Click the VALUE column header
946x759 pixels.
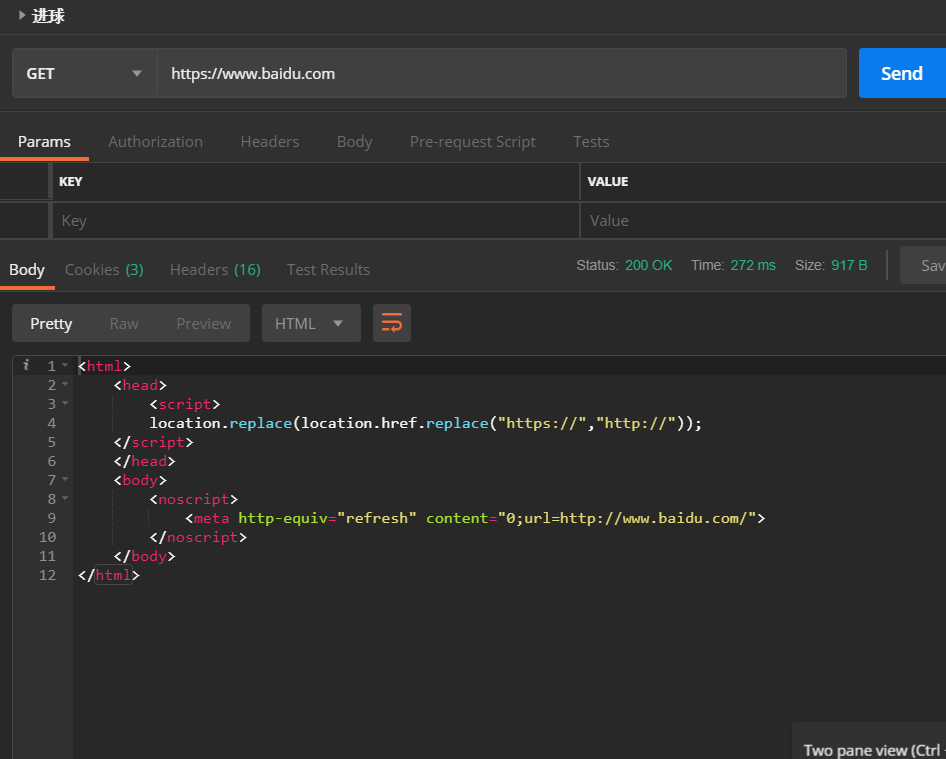(608, 182)
